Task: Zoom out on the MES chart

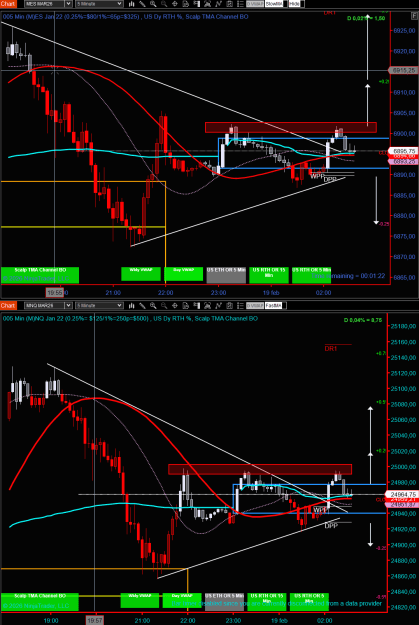Action: tap(164, 4)
